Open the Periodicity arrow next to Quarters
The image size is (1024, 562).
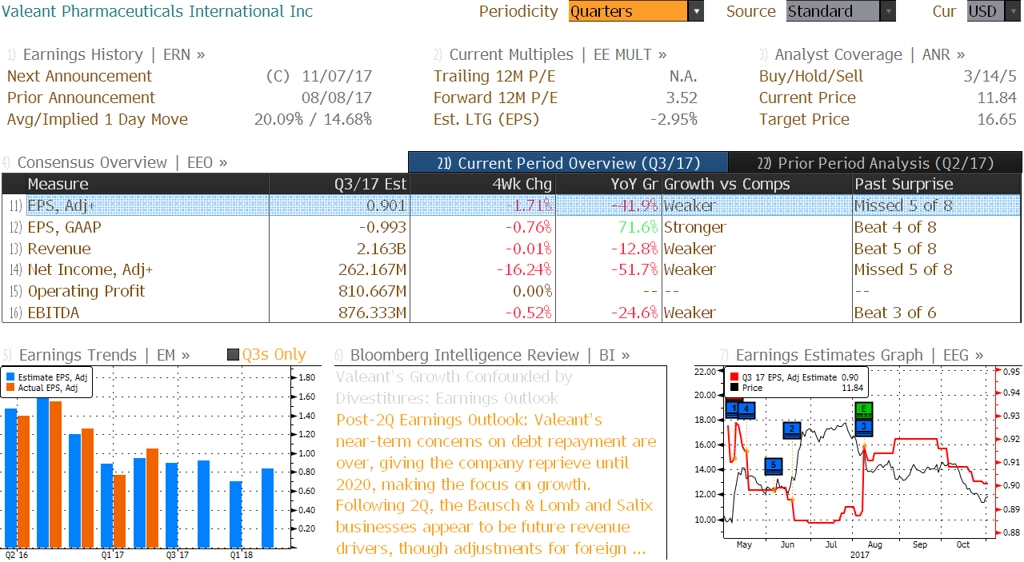point(696,11)
